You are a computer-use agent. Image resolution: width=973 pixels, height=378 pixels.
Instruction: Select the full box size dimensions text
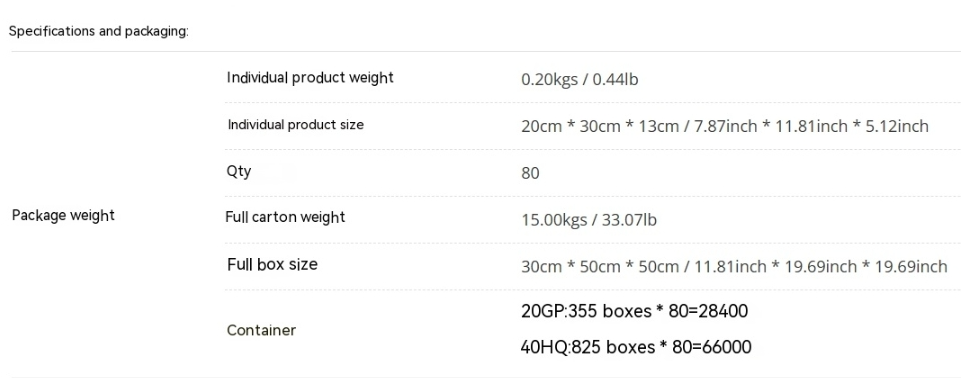point(734,267)
